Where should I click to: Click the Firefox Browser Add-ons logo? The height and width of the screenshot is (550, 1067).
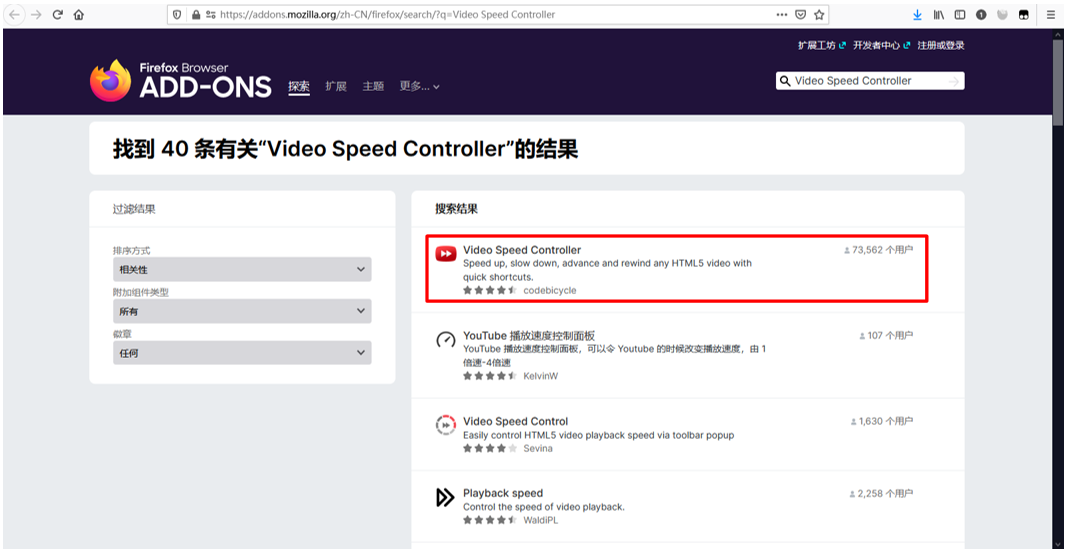pos(180,80)
